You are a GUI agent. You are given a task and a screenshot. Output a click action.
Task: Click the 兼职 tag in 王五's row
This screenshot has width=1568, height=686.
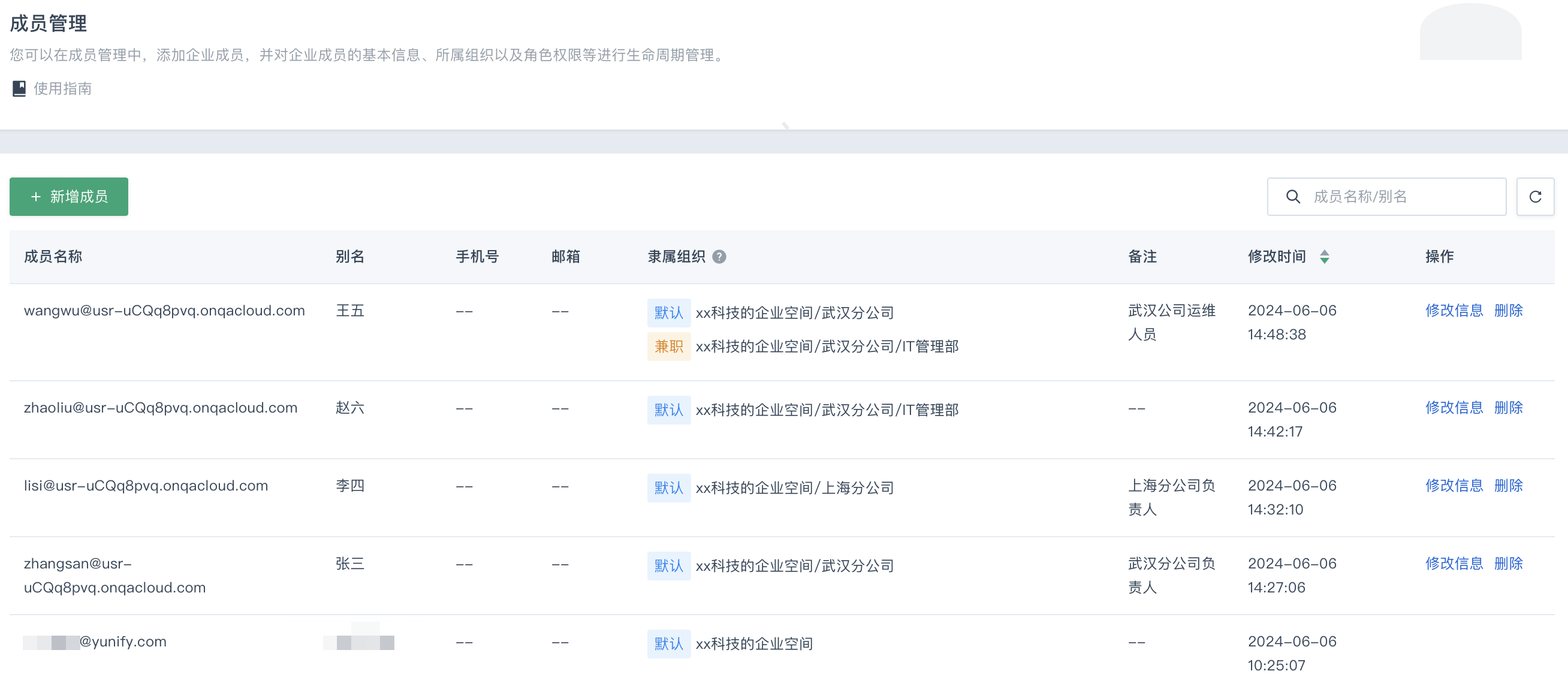668,346
